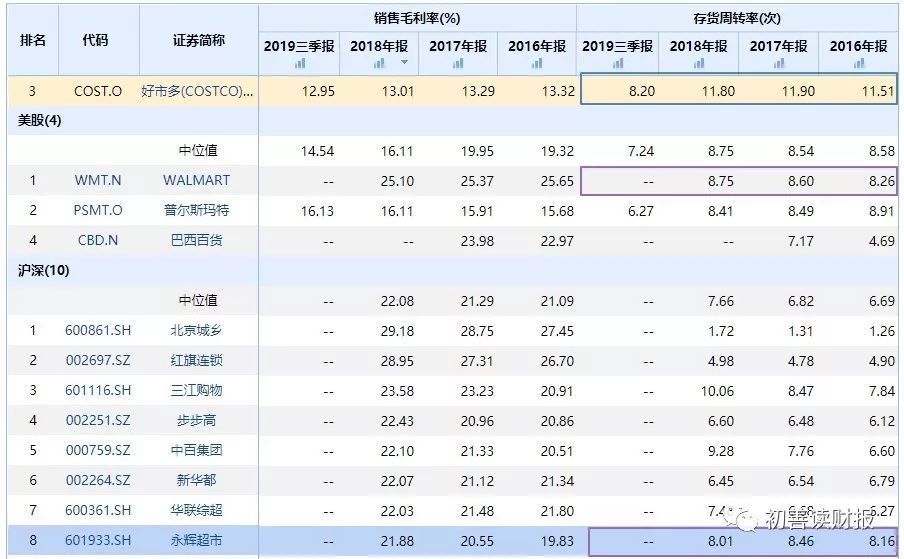Viewport: 904px width, 559px height.
Task: Click Costco inventory turnover value 8.20
Action: [x=642, y=91]
